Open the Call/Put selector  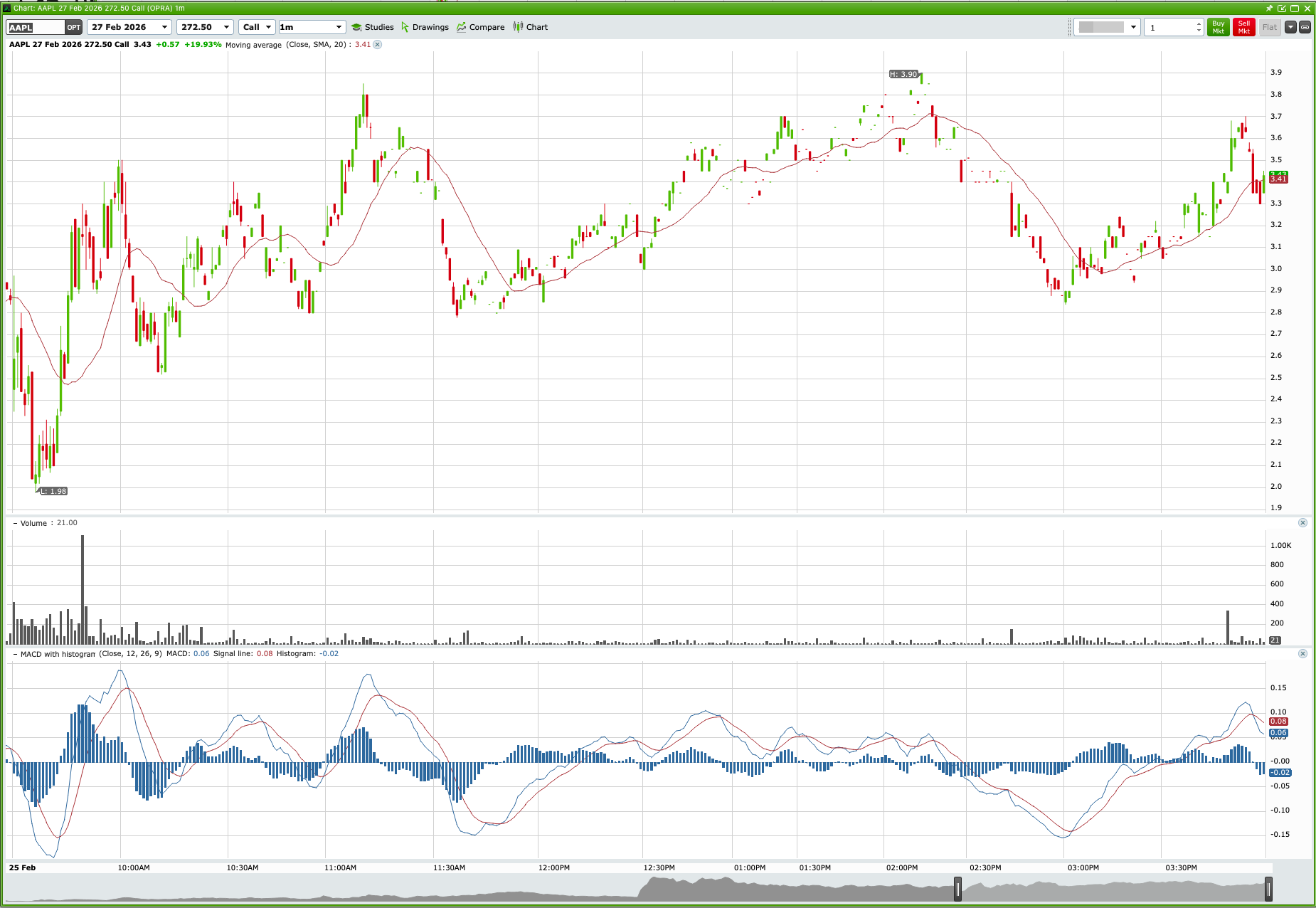(x=269, y=27)
